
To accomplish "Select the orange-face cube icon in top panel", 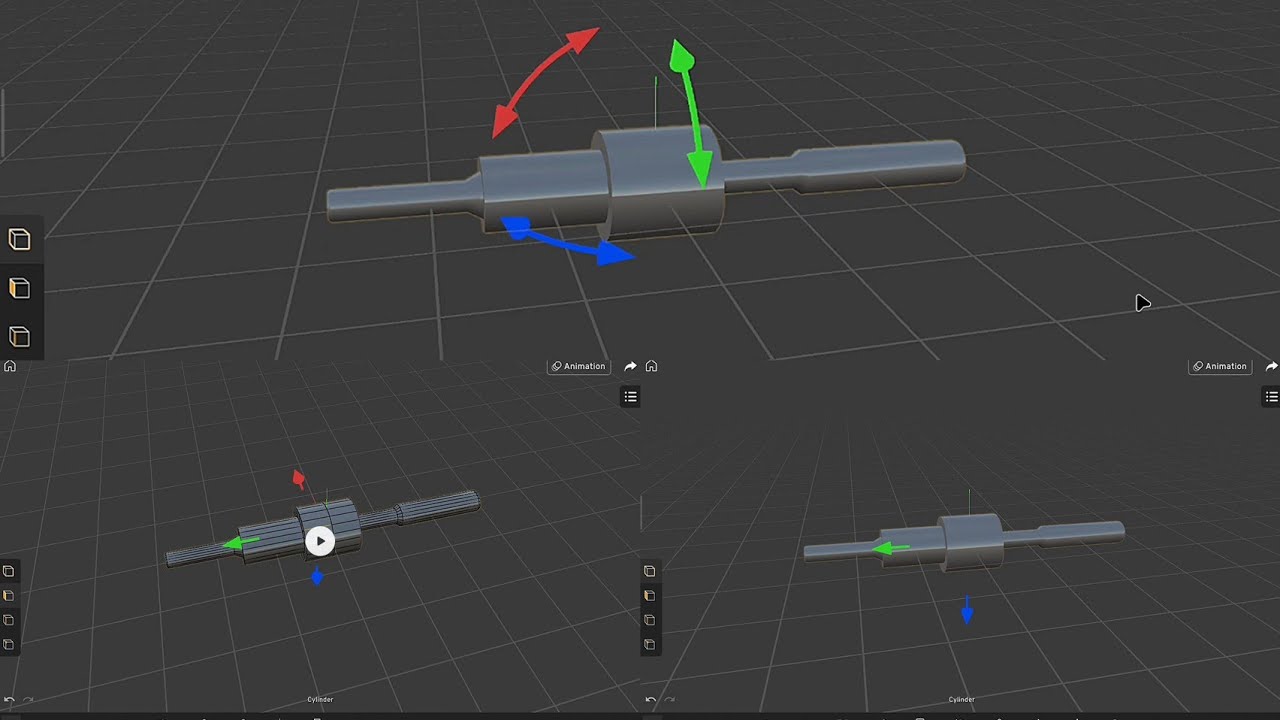I will click(19, 288).
